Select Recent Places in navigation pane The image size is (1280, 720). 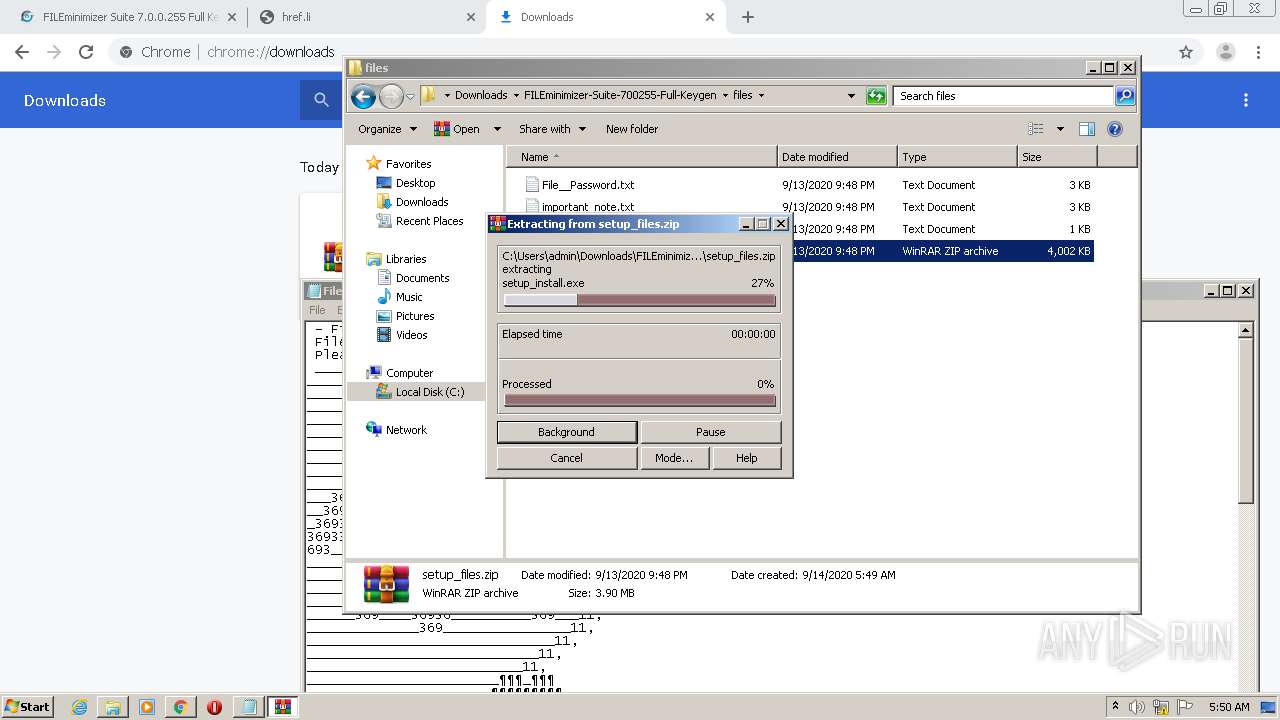click(429, 221)
